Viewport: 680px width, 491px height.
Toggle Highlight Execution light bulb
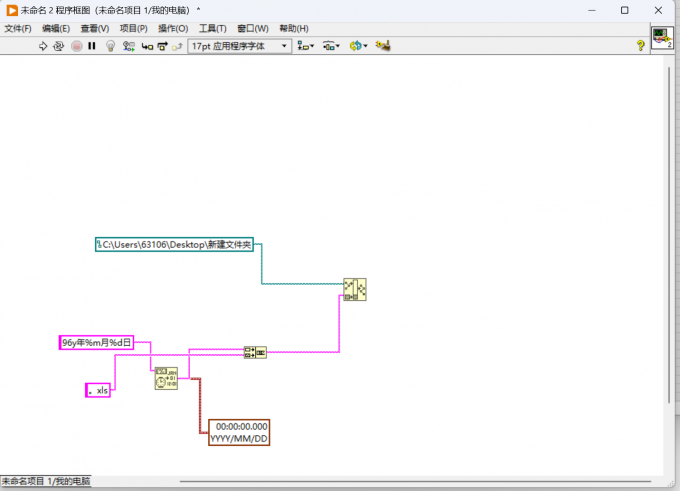[x=111, y=46]
